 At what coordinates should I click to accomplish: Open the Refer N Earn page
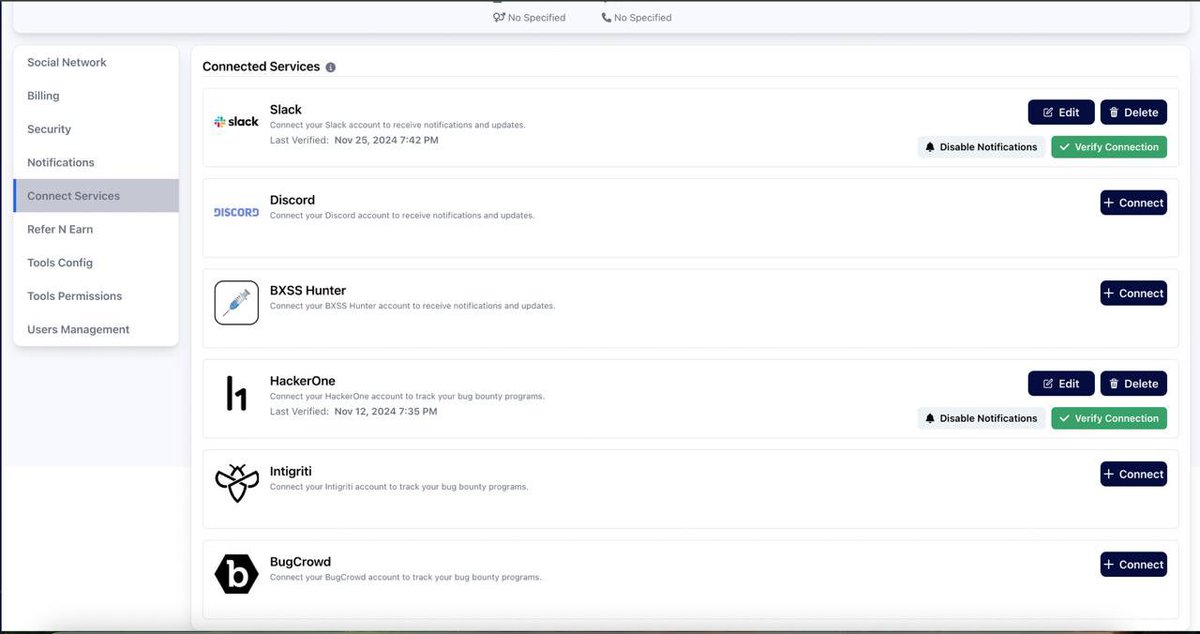tap(96, 229)
